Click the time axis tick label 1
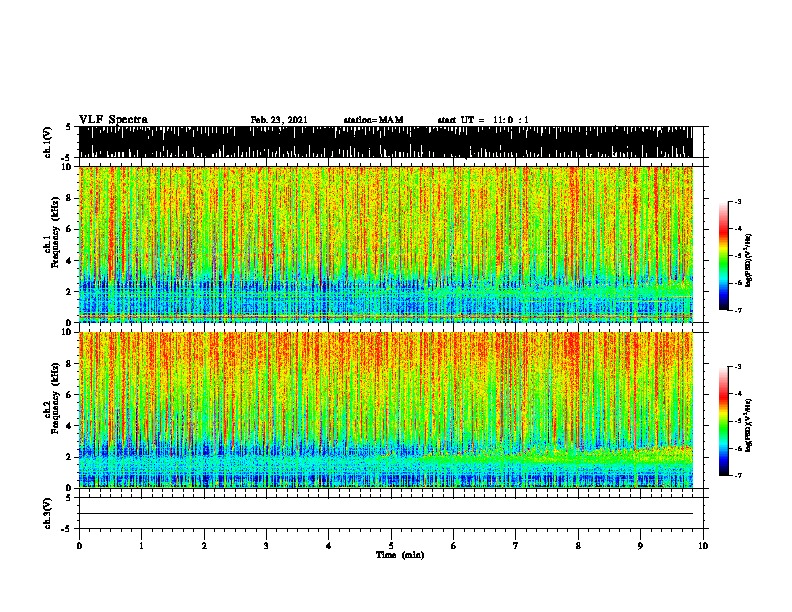Screen dimensions: 792x612 [x=141, y=546]
